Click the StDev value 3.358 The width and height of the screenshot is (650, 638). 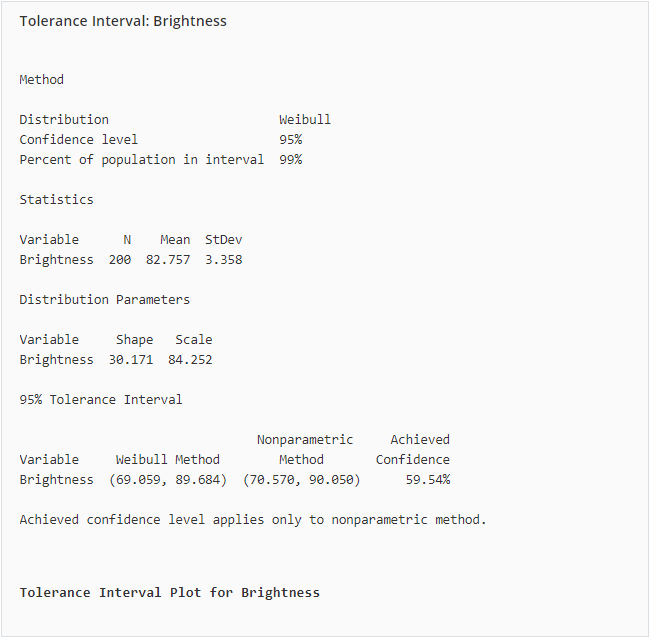coord(223,260)
